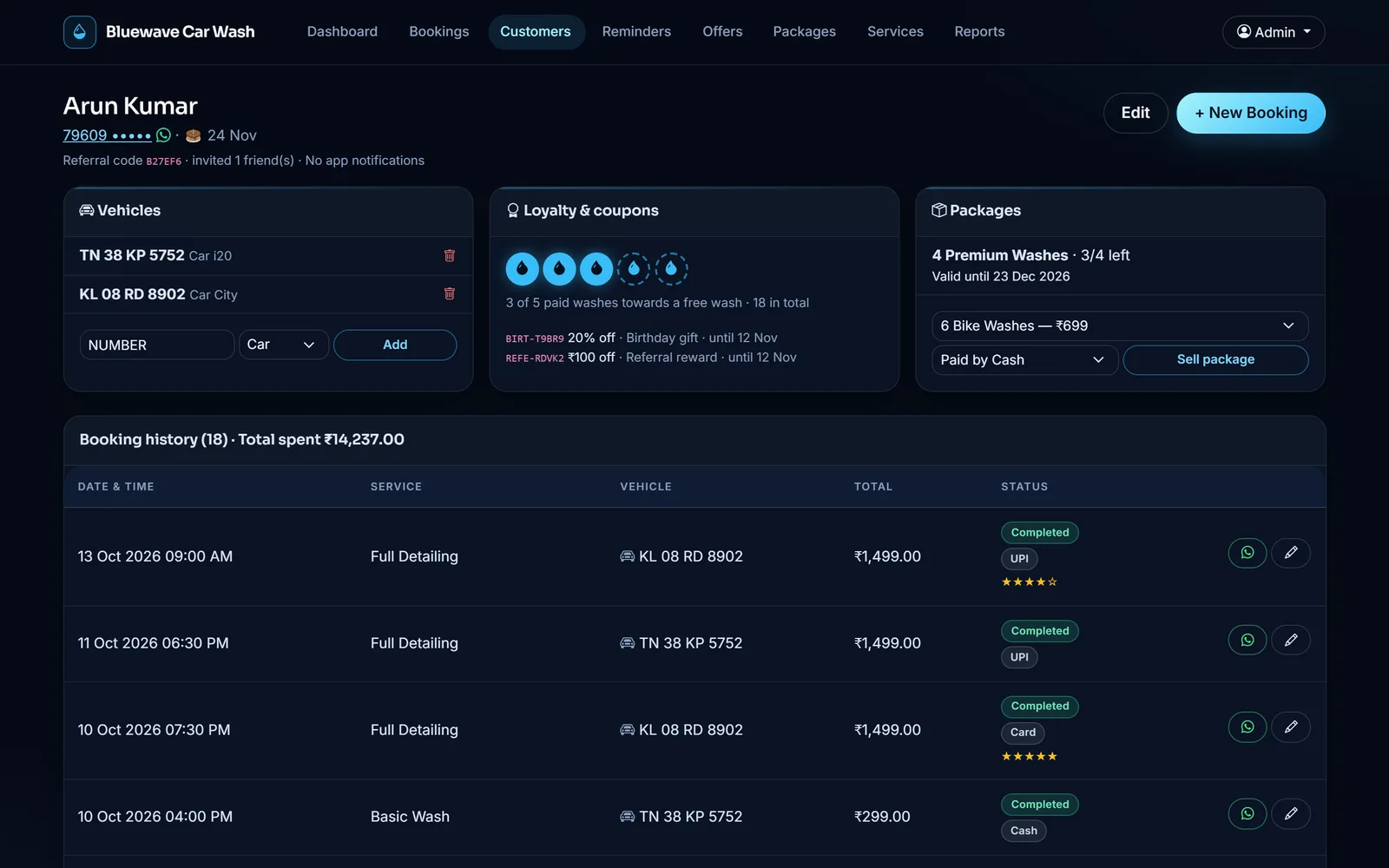This screenshot has width=1389, height=868.
Task: Open WhatsApp icon beside phone number
Action: click(x=163, y=135)
